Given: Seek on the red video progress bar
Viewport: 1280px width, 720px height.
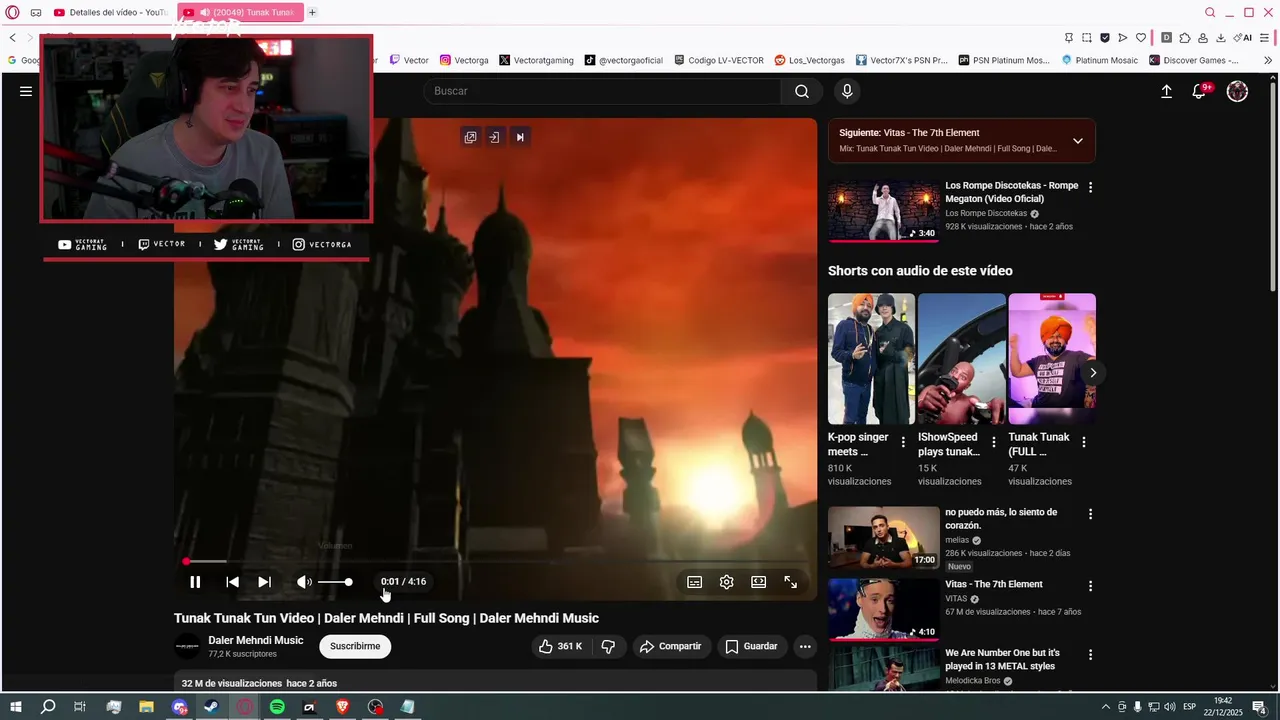Looking at the screenshot, I should 496,561.
